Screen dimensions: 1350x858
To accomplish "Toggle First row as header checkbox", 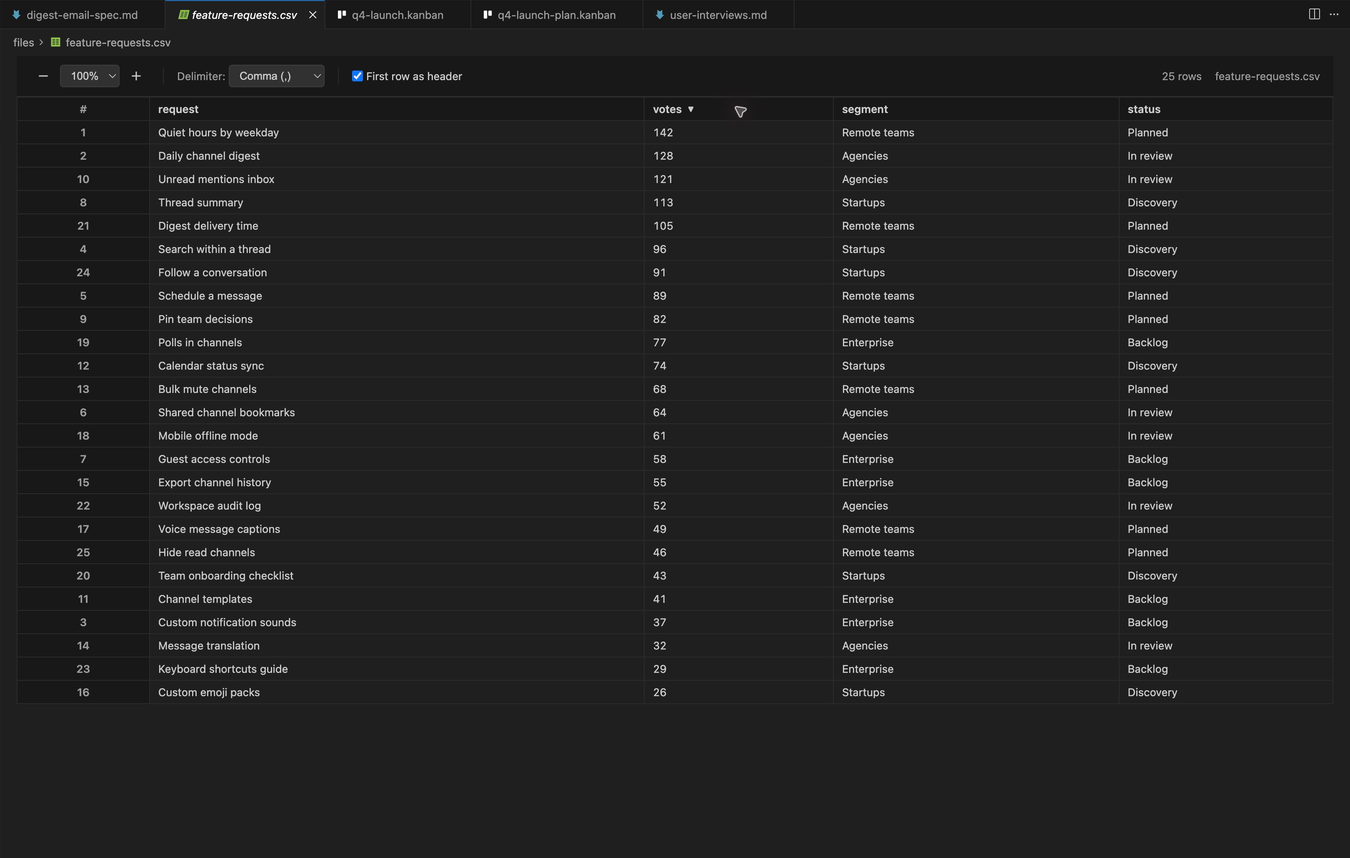I will tap(357, 76).
